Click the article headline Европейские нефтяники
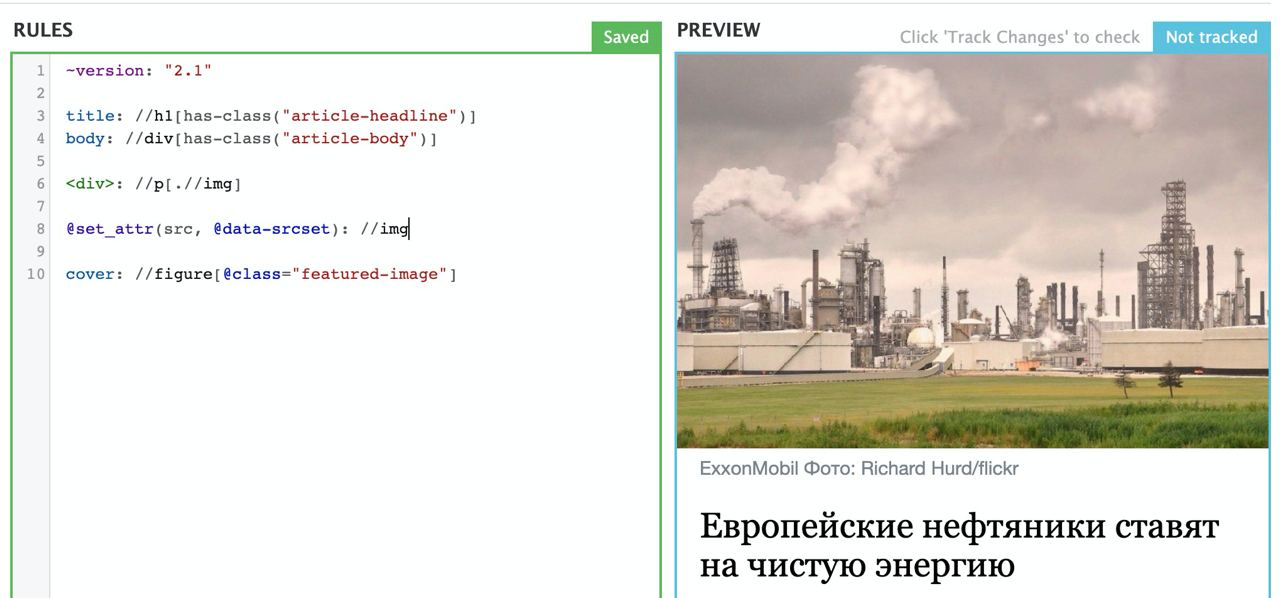 [x=960, y=545]
